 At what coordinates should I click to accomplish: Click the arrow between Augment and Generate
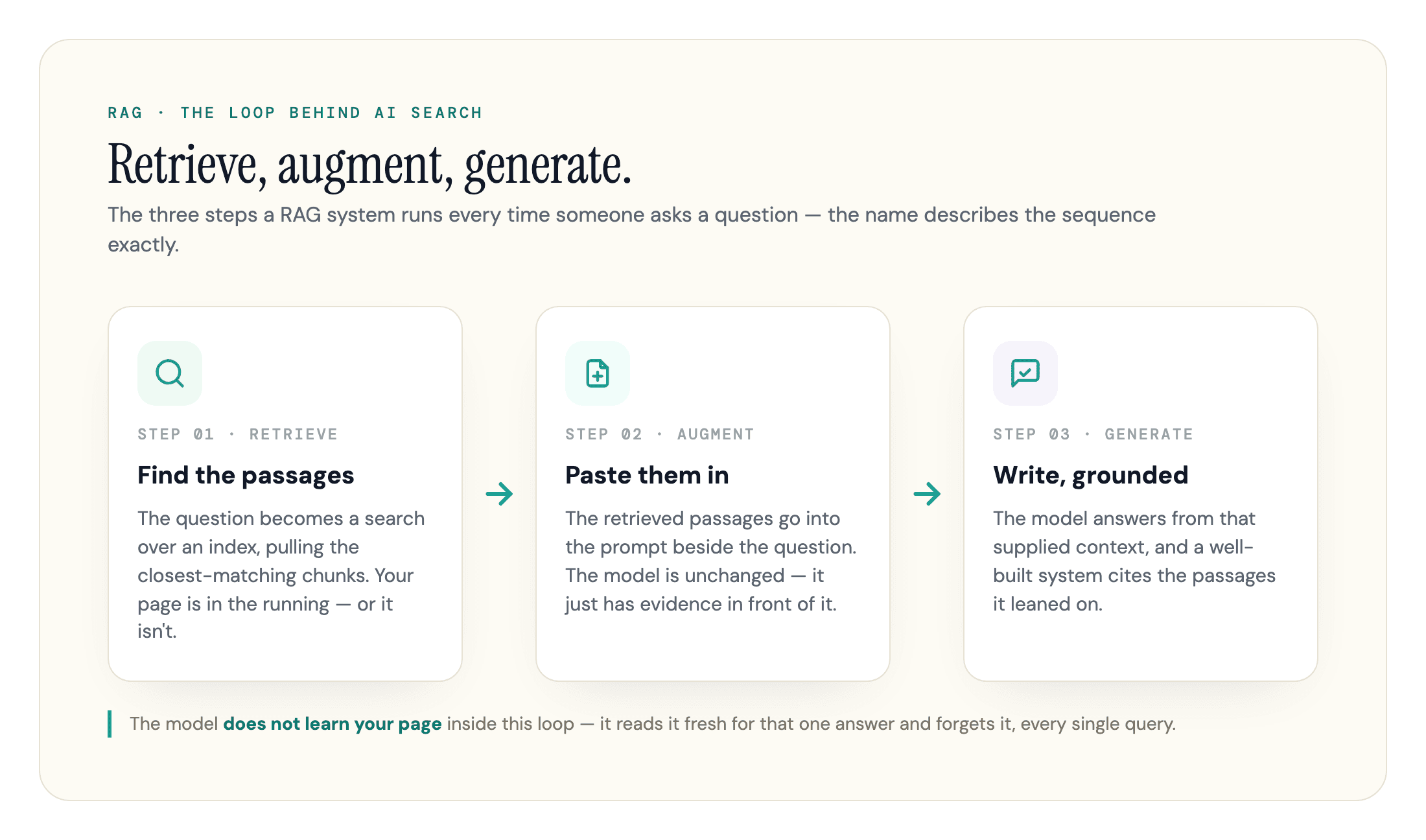pos(927,494)
